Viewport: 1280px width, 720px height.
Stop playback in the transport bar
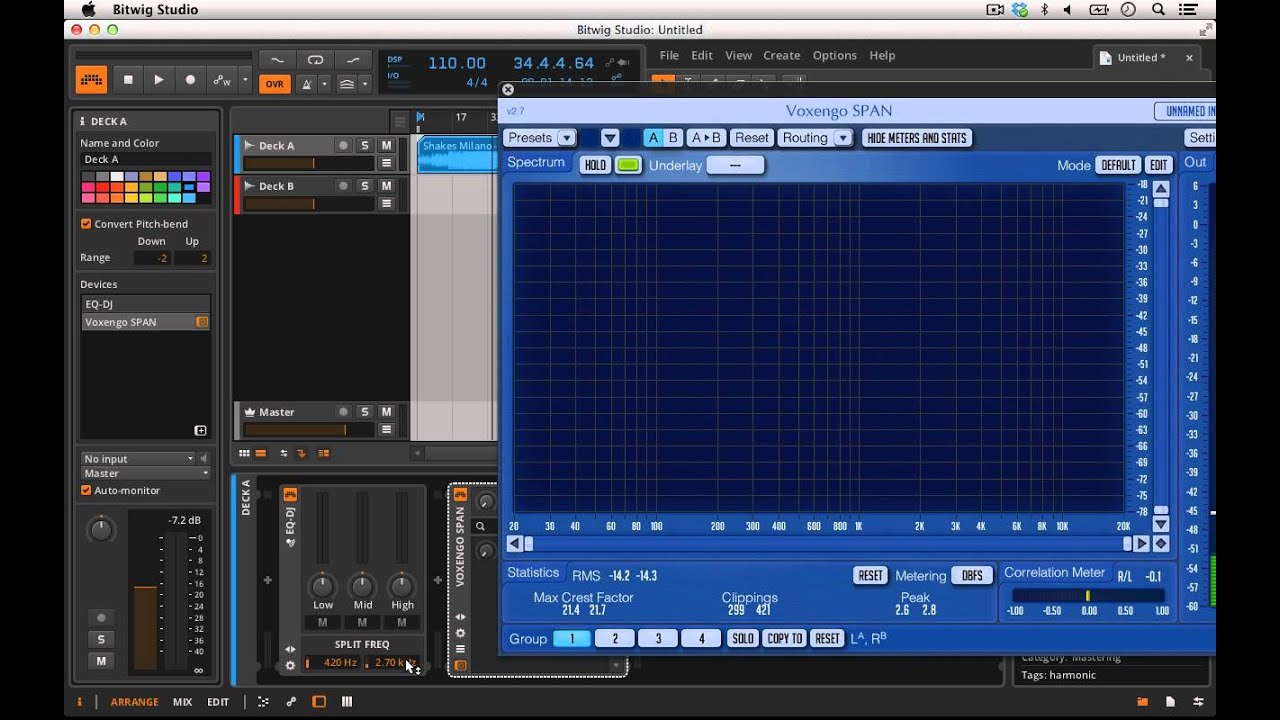coord(128,80)
